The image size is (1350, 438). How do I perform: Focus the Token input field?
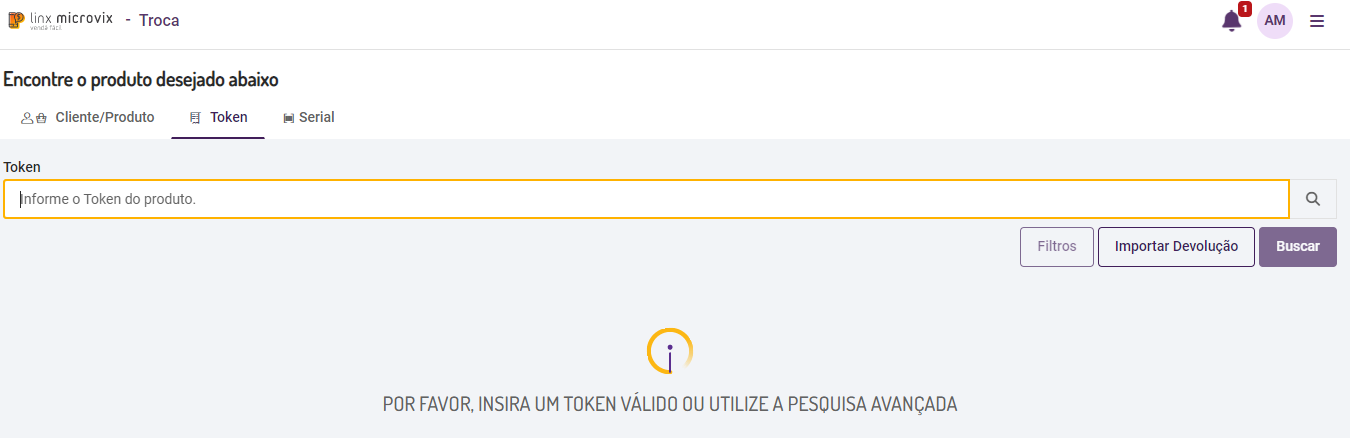(646, 199)
